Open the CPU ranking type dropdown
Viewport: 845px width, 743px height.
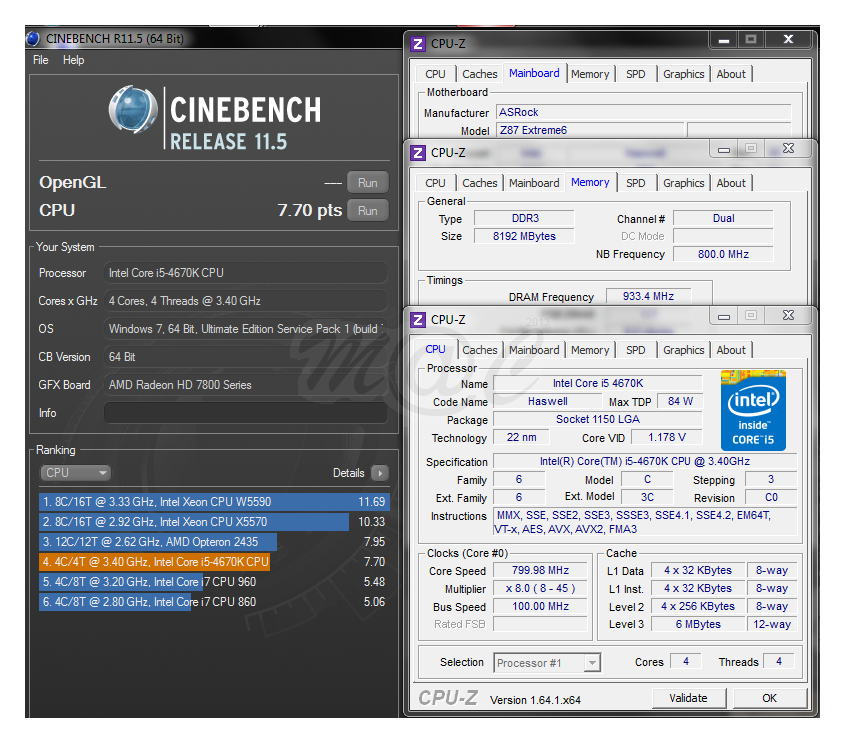point(75,473)
